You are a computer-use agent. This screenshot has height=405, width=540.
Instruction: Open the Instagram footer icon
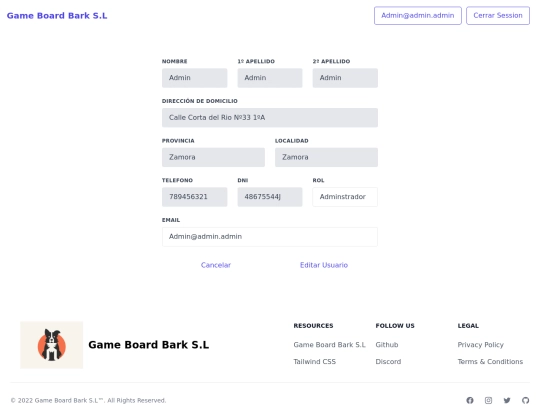pos(488,400)
